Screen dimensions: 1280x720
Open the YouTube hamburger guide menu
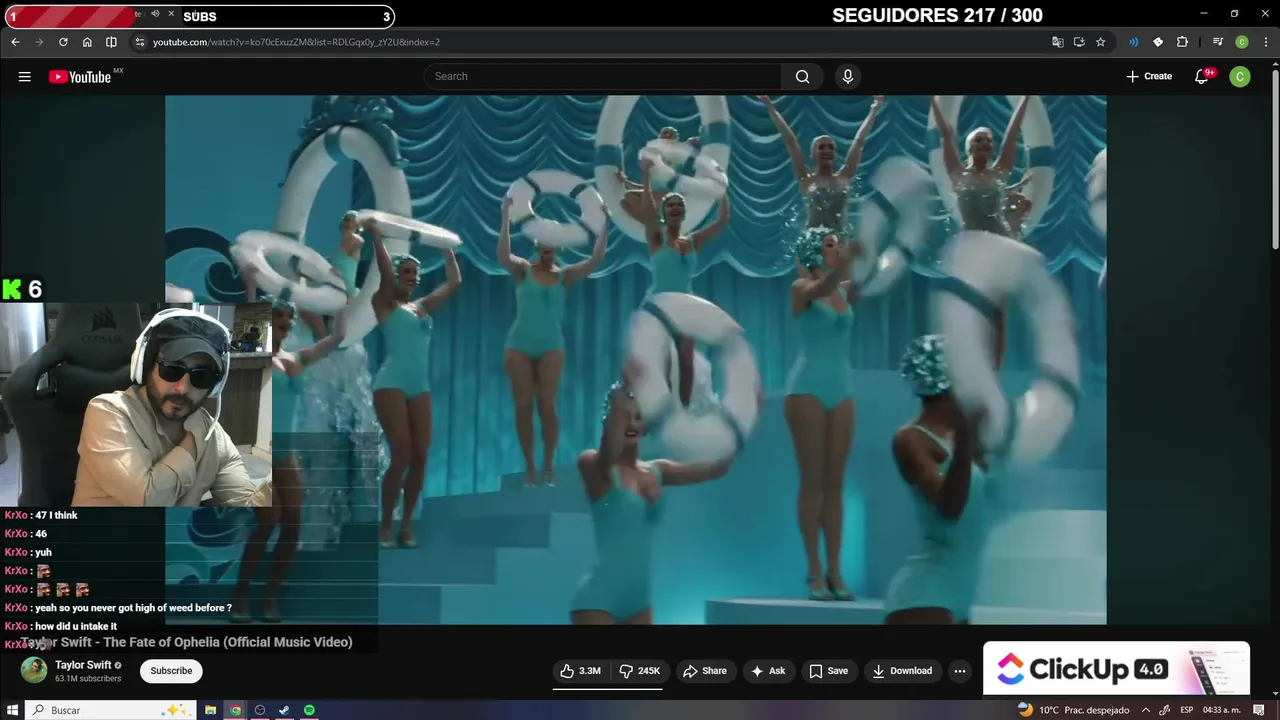[x=25, y=77]
